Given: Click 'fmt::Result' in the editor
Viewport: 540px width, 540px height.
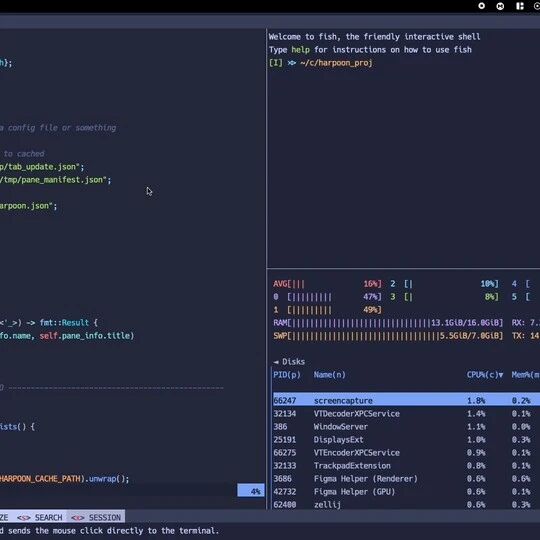Looking at the screenshot, I should tap(64, 323).
